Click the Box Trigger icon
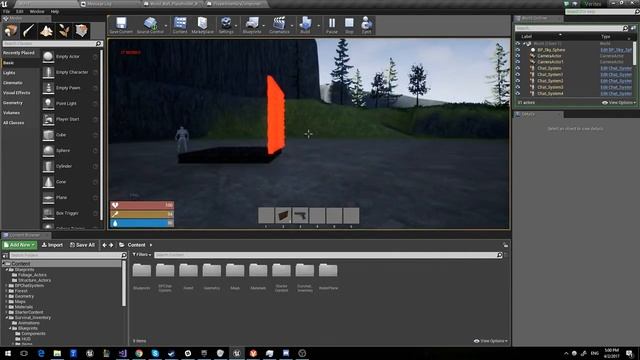The width and height of the screenshot is (640, 360). pyautogui.click(x=48, y=213)
